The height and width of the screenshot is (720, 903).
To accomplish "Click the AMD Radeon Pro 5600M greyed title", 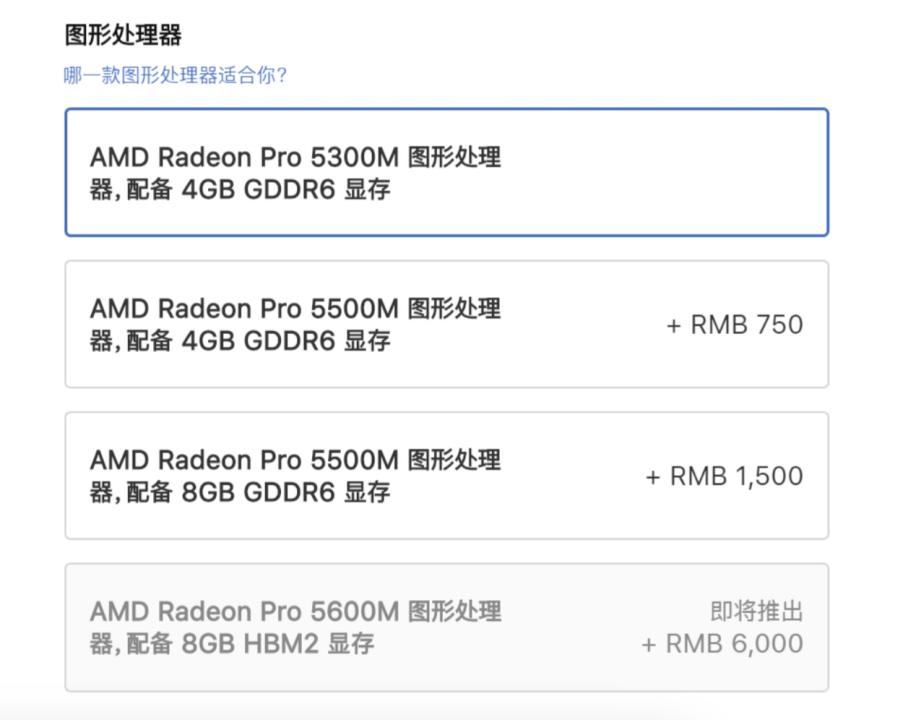I will pyautogui.click(x=244, y=612).
